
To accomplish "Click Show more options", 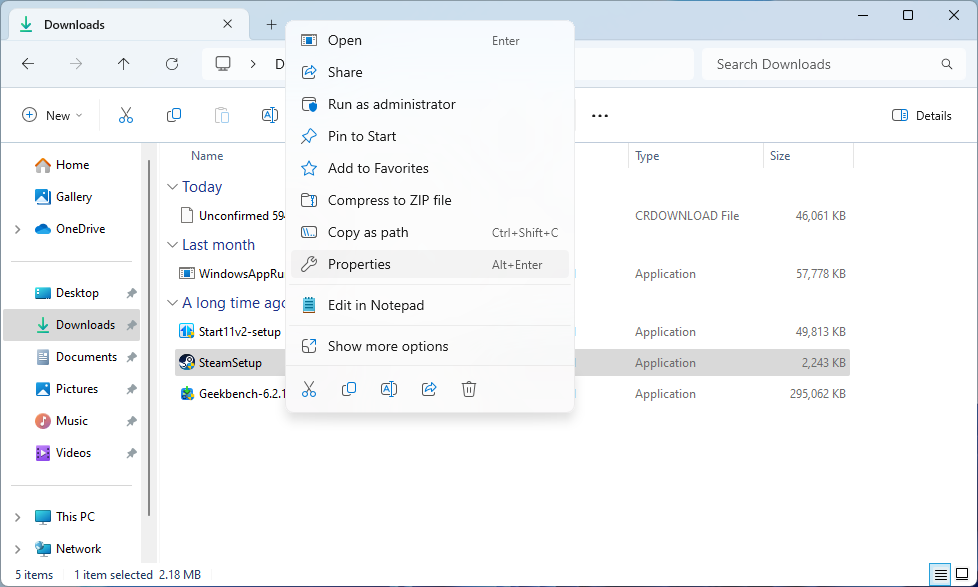I will pos(430,346).
